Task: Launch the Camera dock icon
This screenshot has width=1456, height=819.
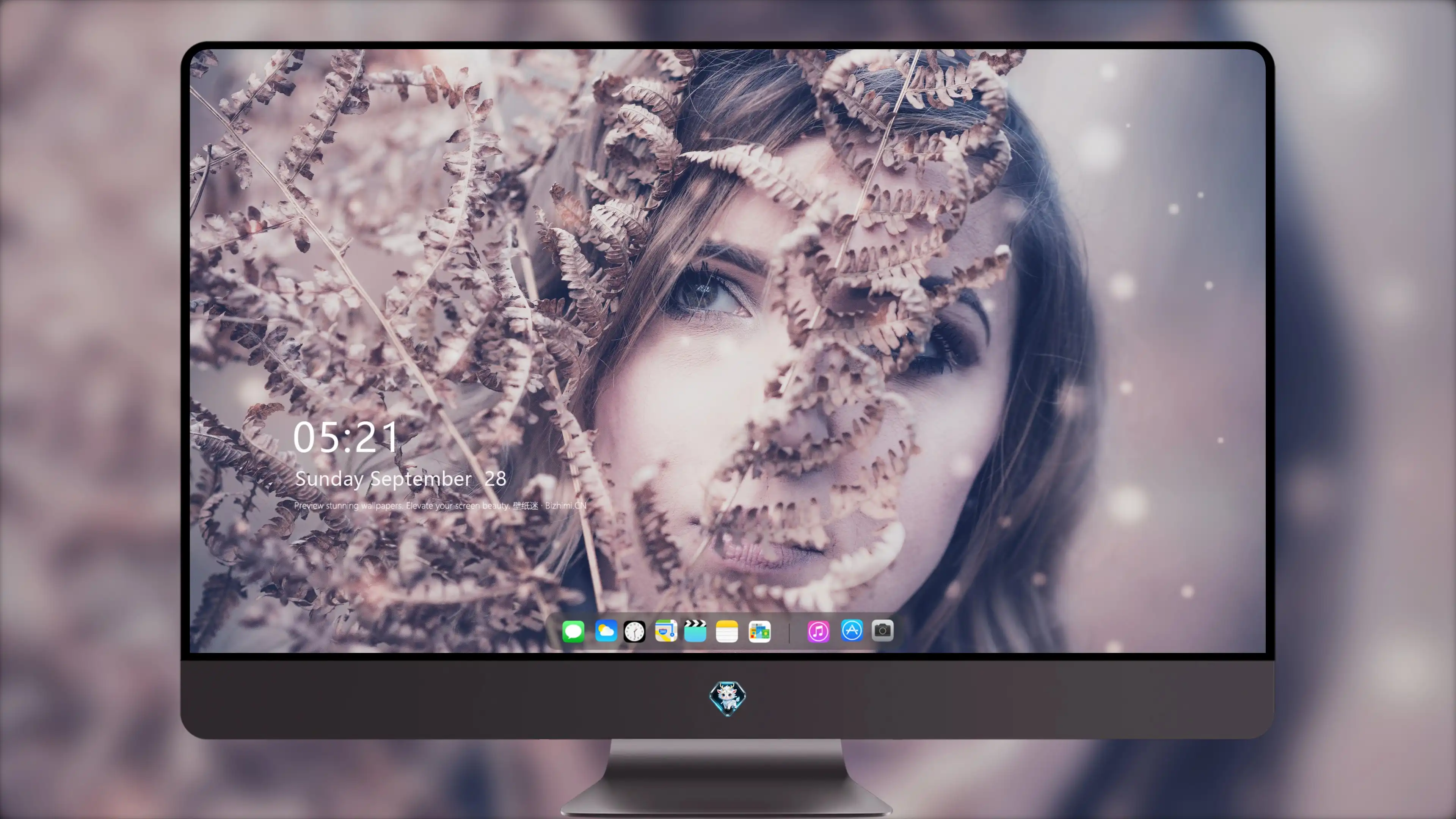Action: (882, 630)
